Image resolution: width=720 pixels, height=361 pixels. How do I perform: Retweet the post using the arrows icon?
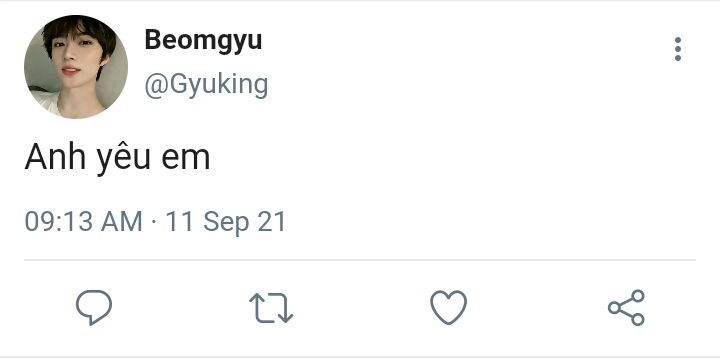[x=271, y=308]
